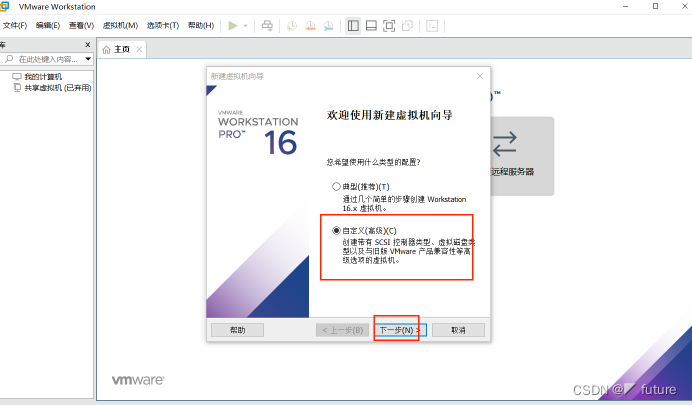
Task: Open the 帮助(H) menu
Action: coord(201,26)
